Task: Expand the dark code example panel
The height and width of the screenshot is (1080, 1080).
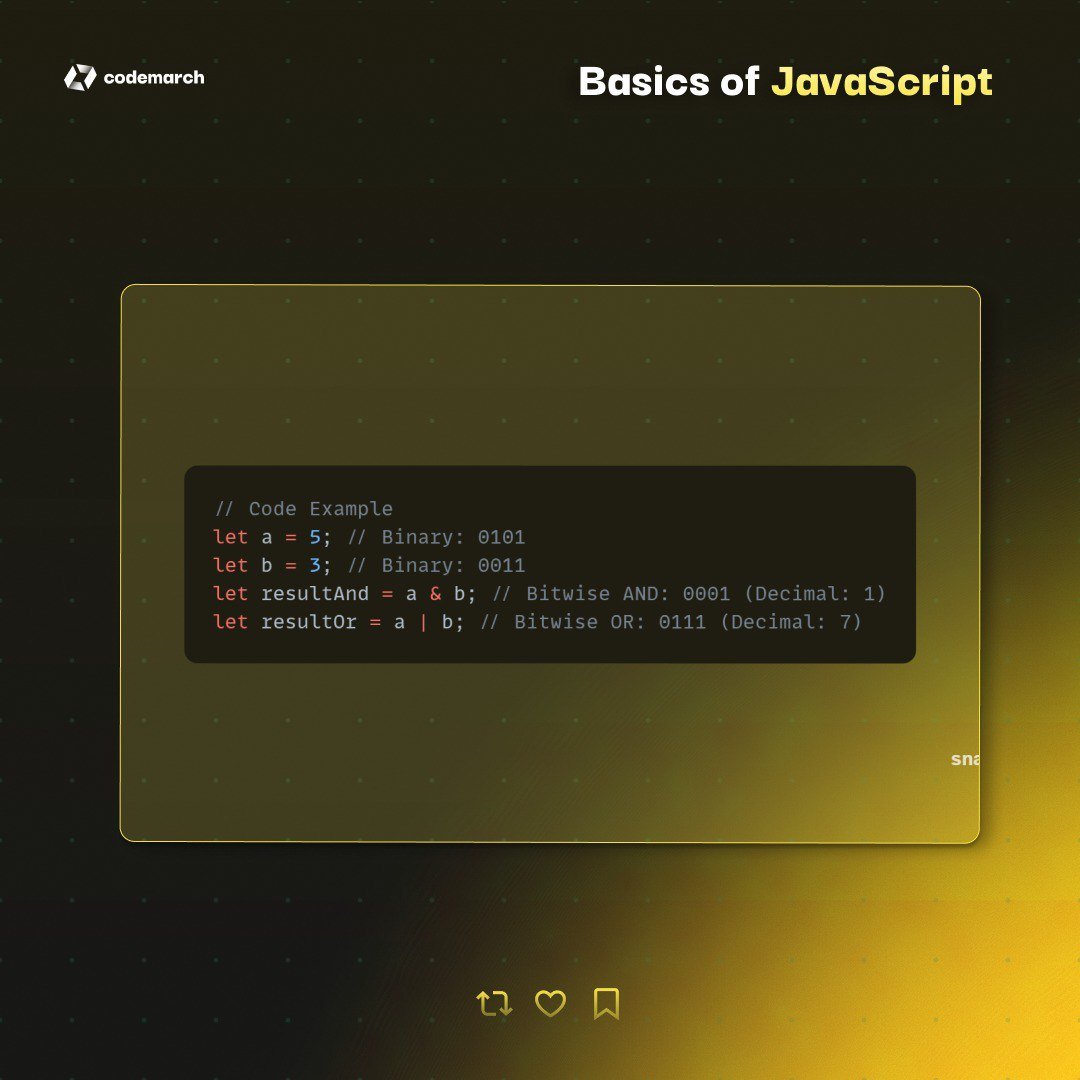Action: click(550, 562)
